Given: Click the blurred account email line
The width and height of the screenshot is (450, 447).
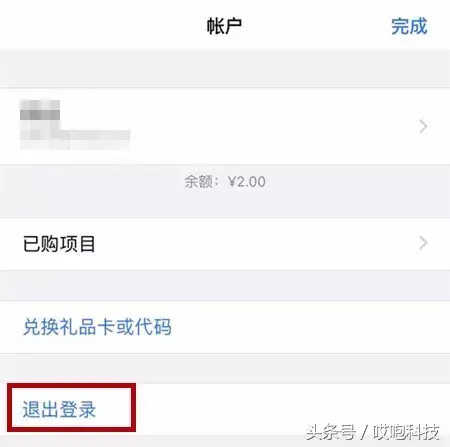Looking at the screenshot, I should click(x=75, y=137).
